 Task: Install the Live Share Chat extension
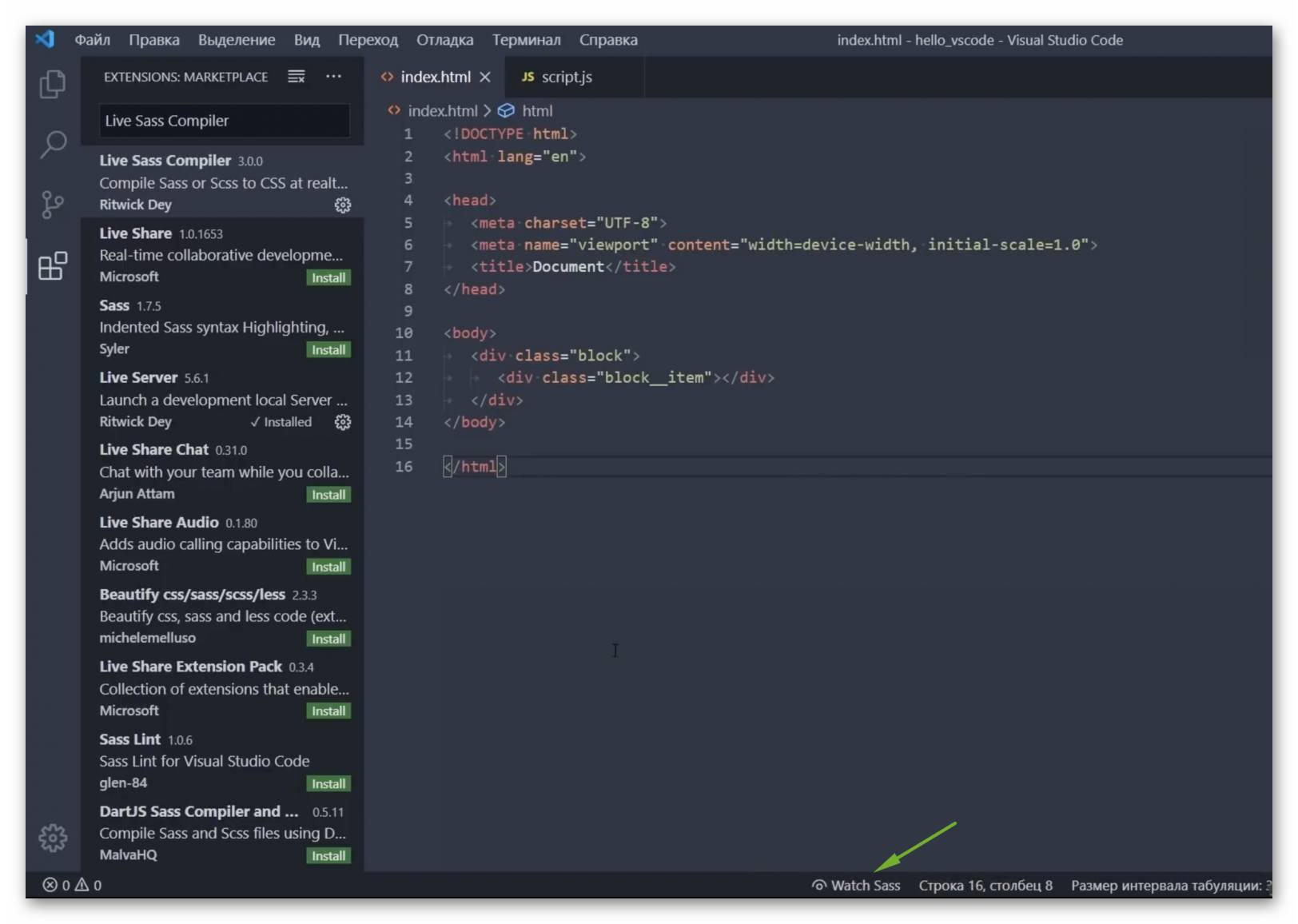coord(328,494)
